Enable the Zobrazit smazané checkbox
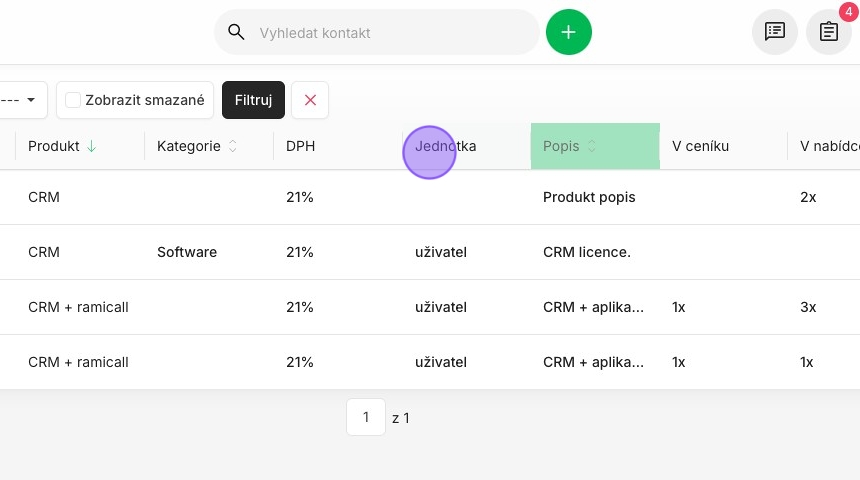This screenshot has width=860, height=480. (x=73, y=100)
